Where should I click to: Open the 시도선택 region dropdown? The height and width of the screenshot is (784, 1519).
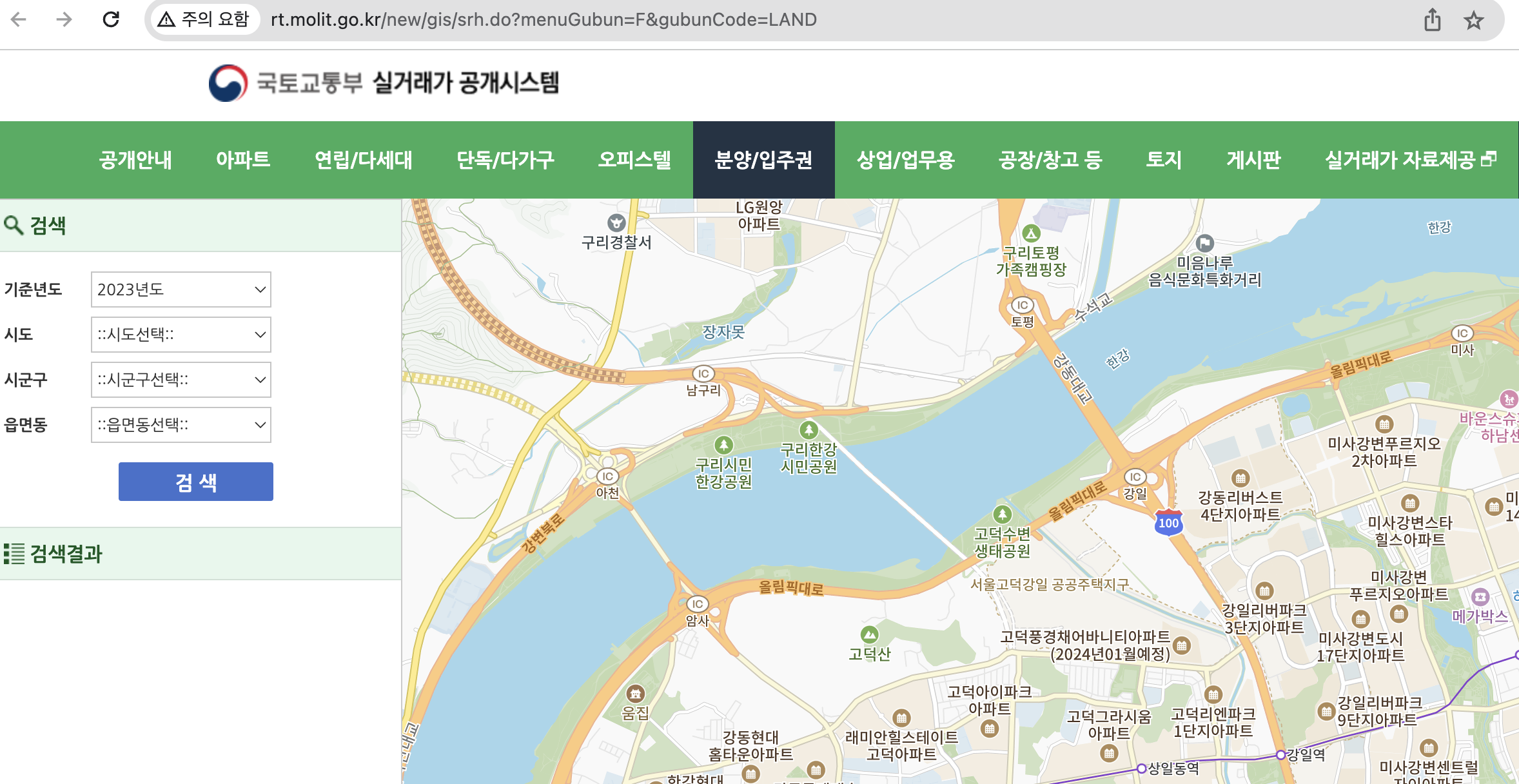click(181, 335)
